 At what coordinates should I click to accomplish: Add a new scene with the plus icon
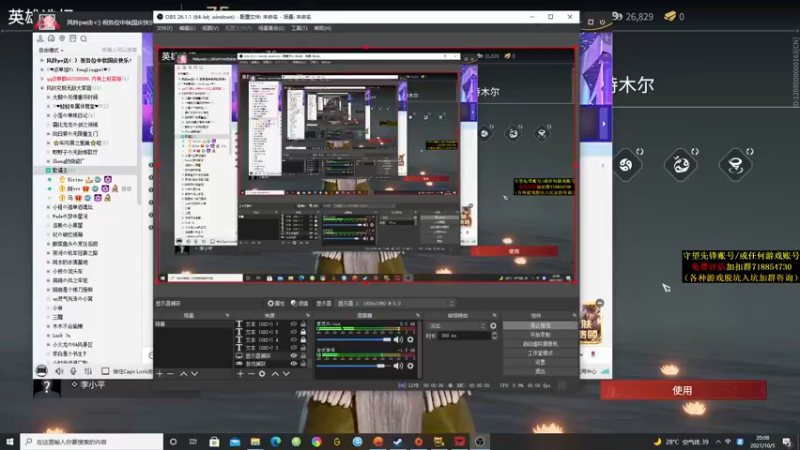[x=160, y=374]
